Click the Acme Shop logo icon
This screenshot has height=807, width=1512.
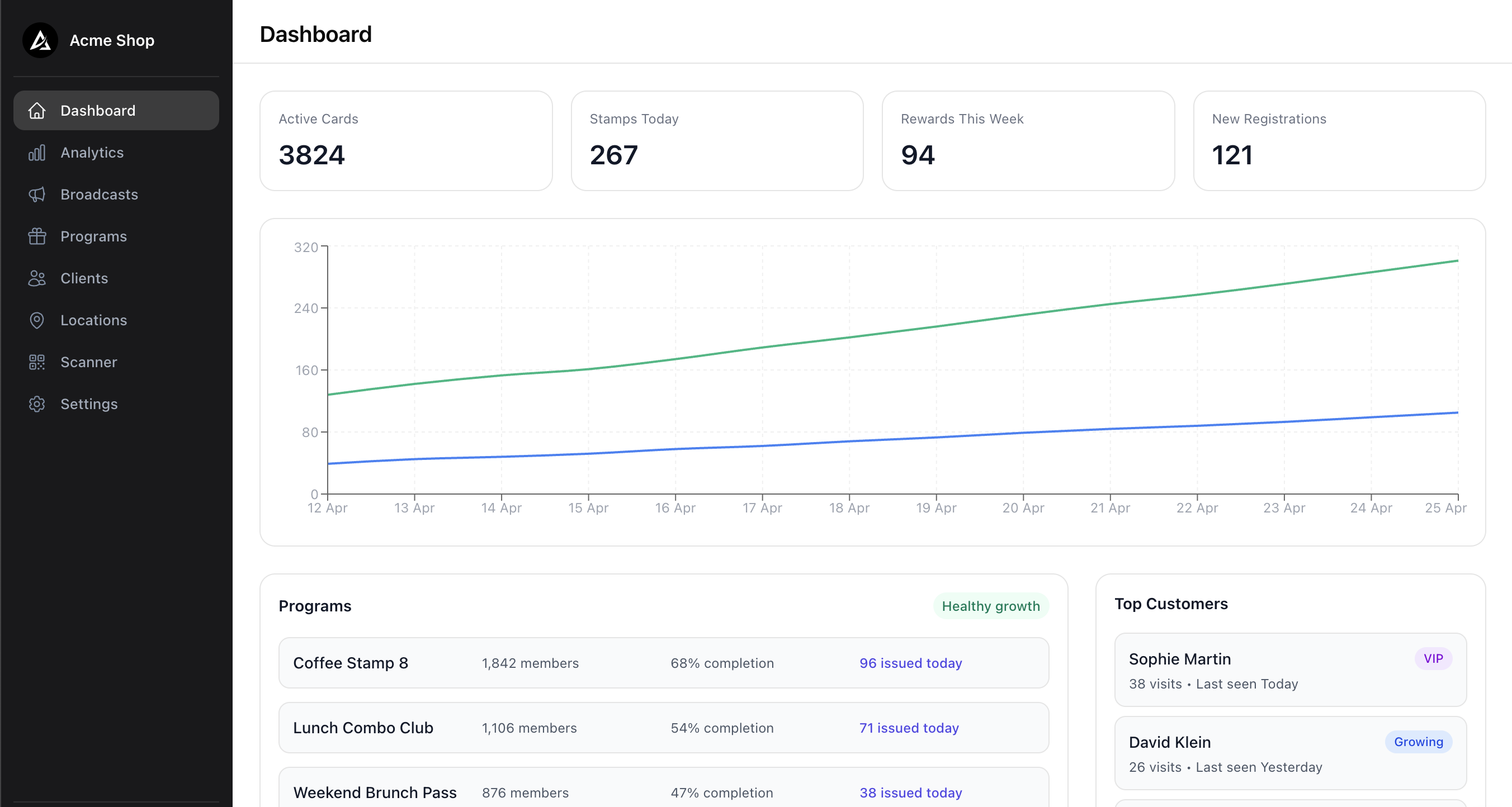coord(40,40)
